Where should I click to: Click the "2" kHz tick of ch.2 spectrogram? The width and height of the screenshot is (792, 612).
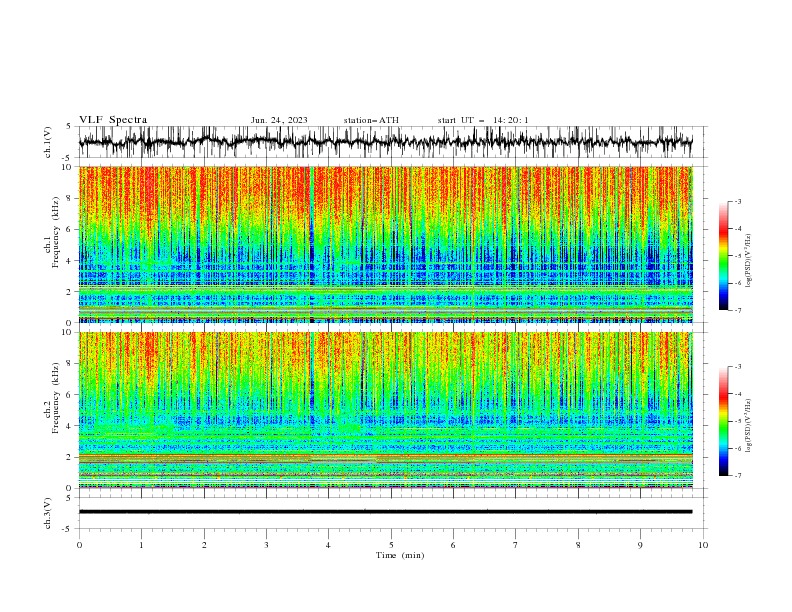point(71,457)
